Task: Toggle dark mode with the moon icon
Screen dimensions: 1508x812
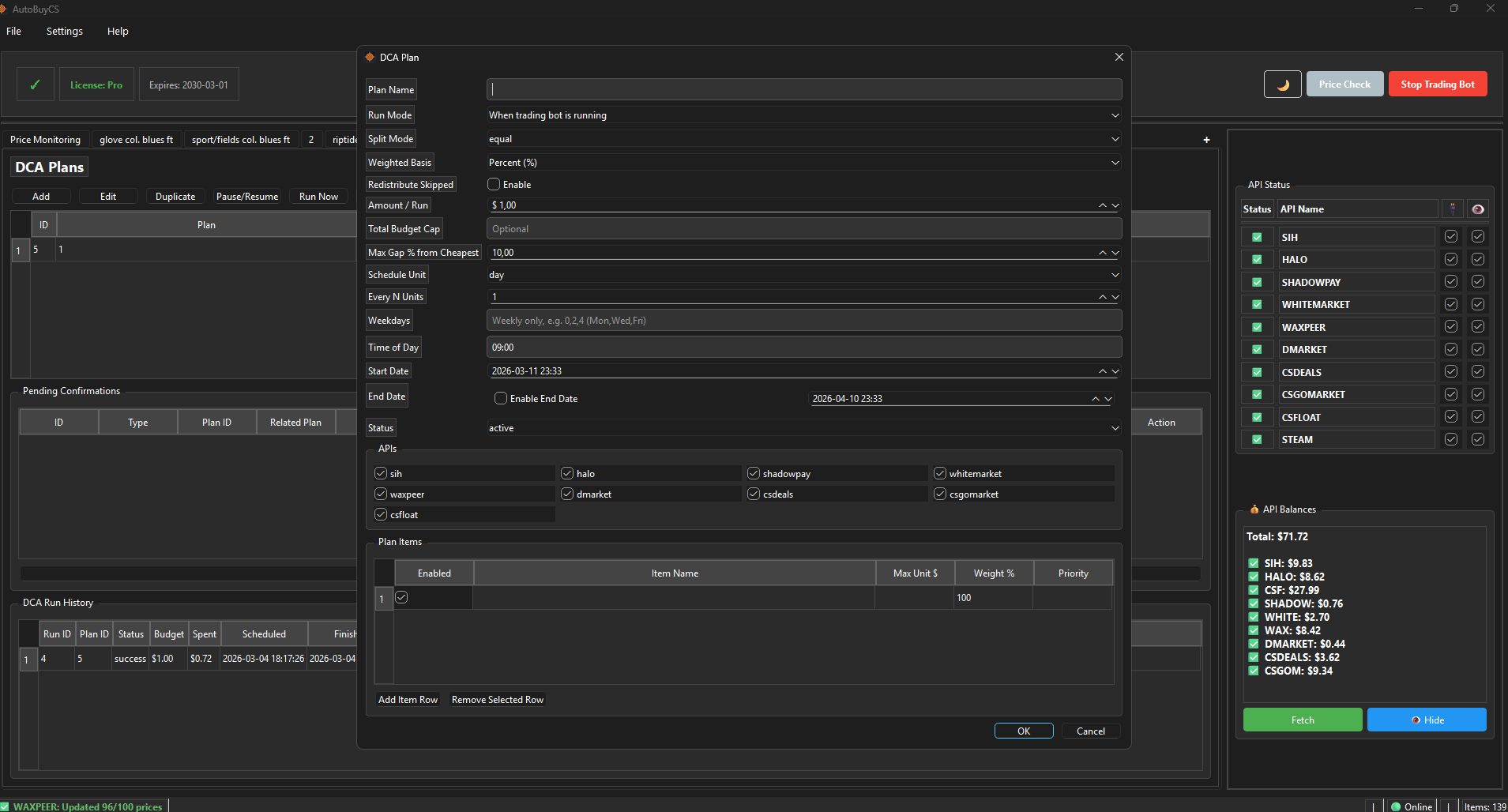Action: (x=1282, y=84)
